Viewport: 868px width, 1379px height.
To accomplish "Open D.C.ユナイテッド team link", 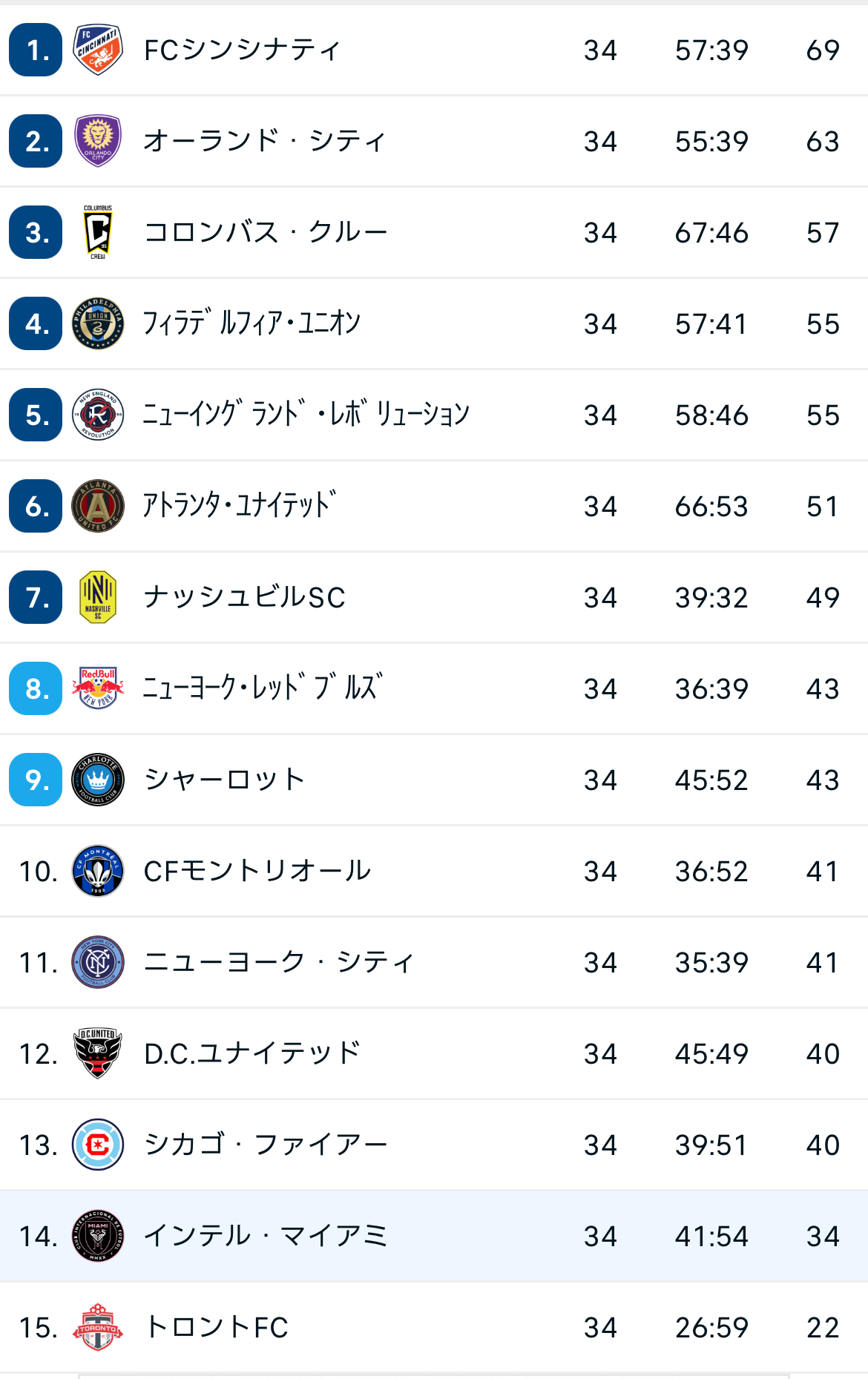I will [252, 1053].
